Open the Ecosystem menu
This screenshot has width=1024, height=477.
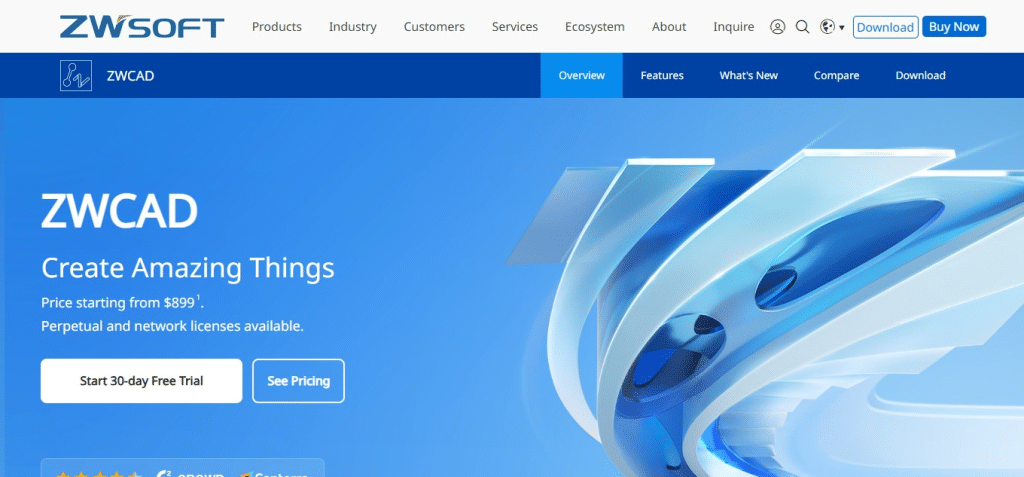click(x=595, y=27)
